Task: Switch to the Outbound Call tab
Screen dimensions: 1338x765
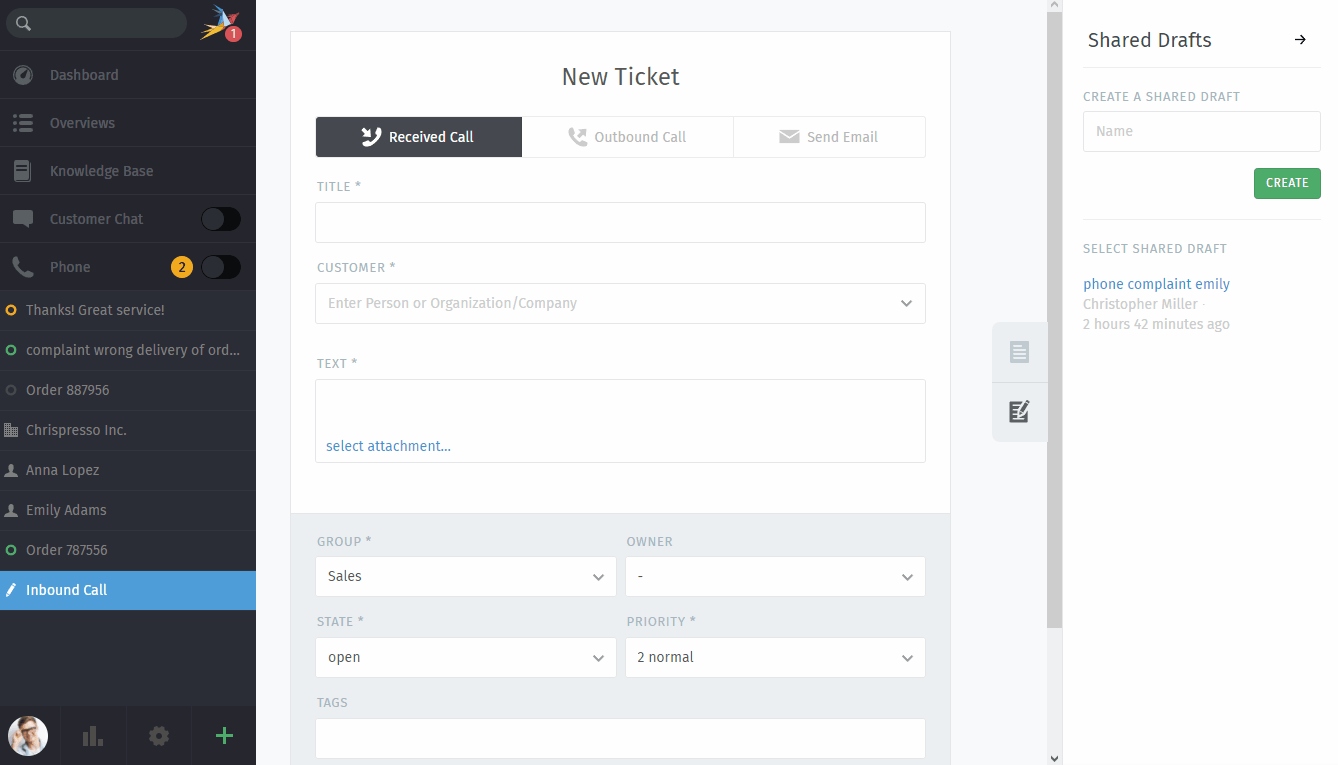Action: tap(627, 137)
